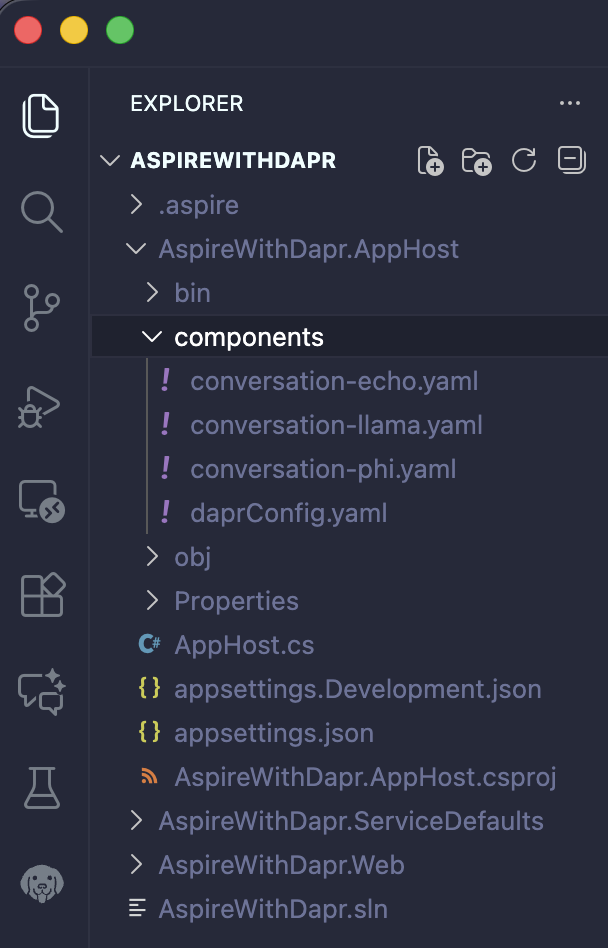Refresh the explorer tree

coord(524,160)
